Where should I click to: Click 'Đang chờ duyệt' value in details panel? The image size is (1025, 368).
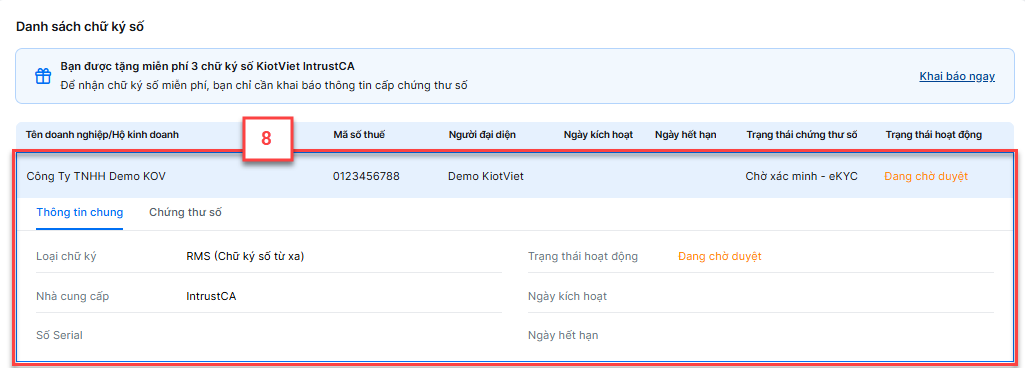pos(720,256)
